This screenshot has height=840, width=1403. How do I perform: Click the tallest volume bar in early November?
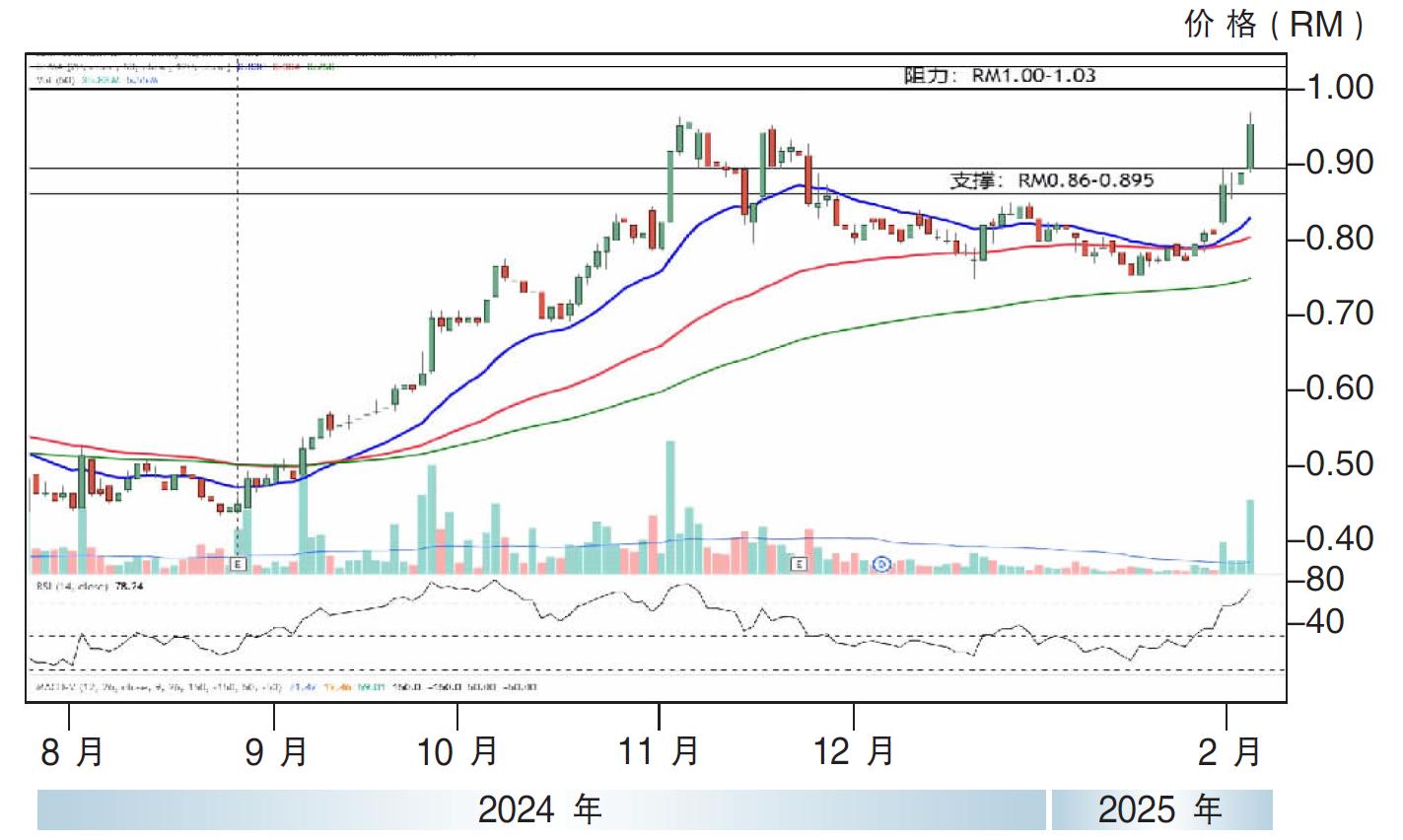tap(670, 506)
